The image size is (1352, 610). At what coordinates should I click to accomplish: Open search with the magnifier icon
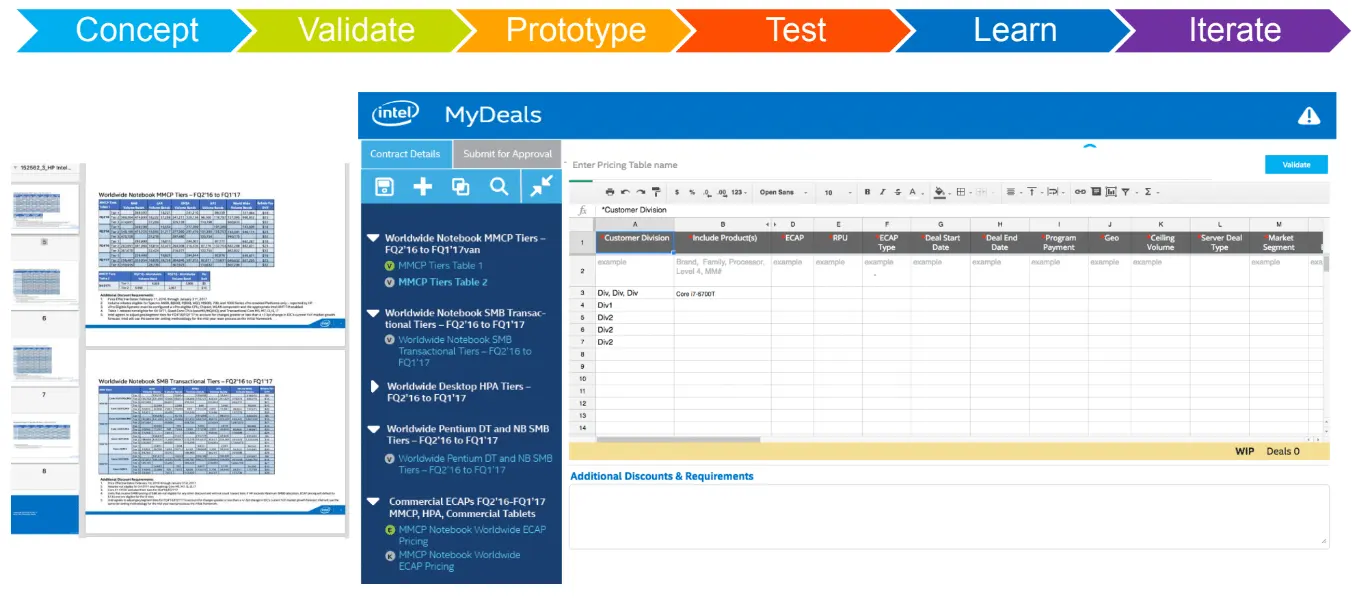[499, 186]
